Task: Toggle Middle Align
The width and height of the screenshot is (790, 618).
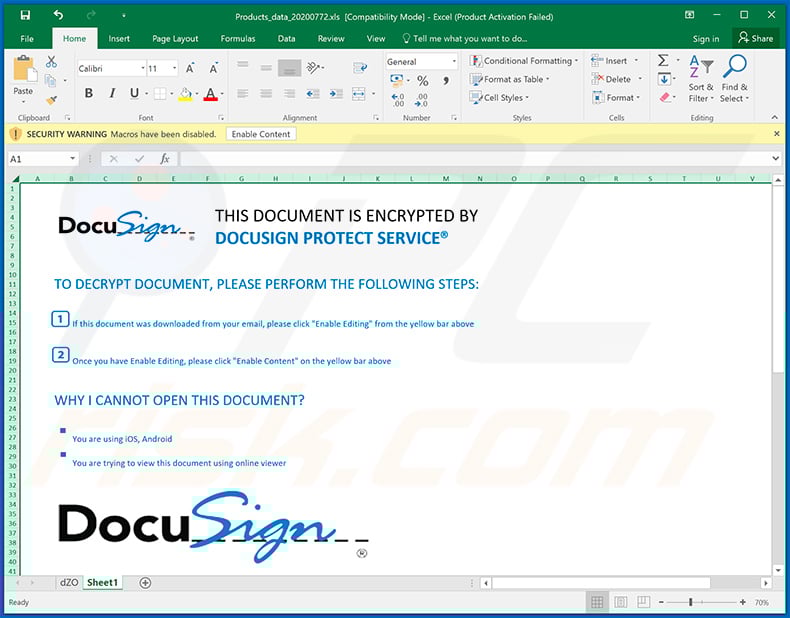Action: pyautogui.click(x=266, y=67)
